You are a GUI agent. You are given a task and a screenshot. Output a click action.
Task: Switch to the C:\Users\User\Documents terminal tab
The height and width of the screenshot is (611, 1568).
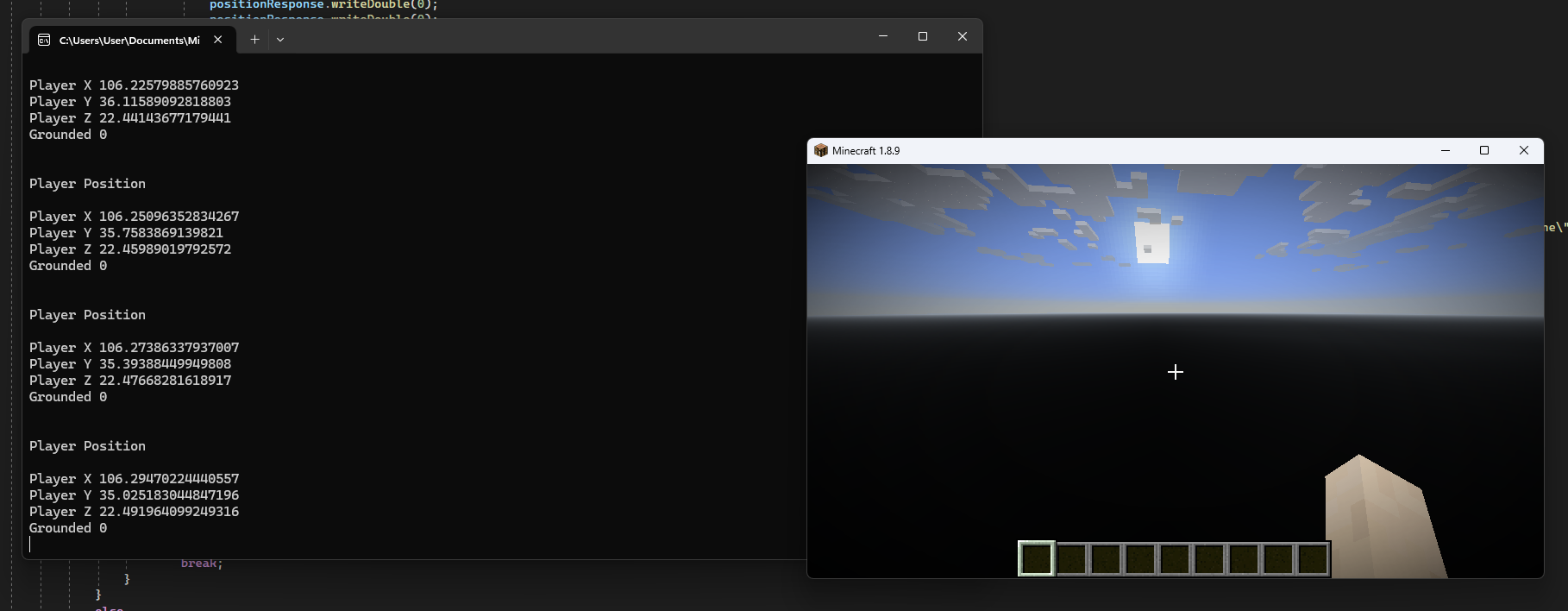129,40
